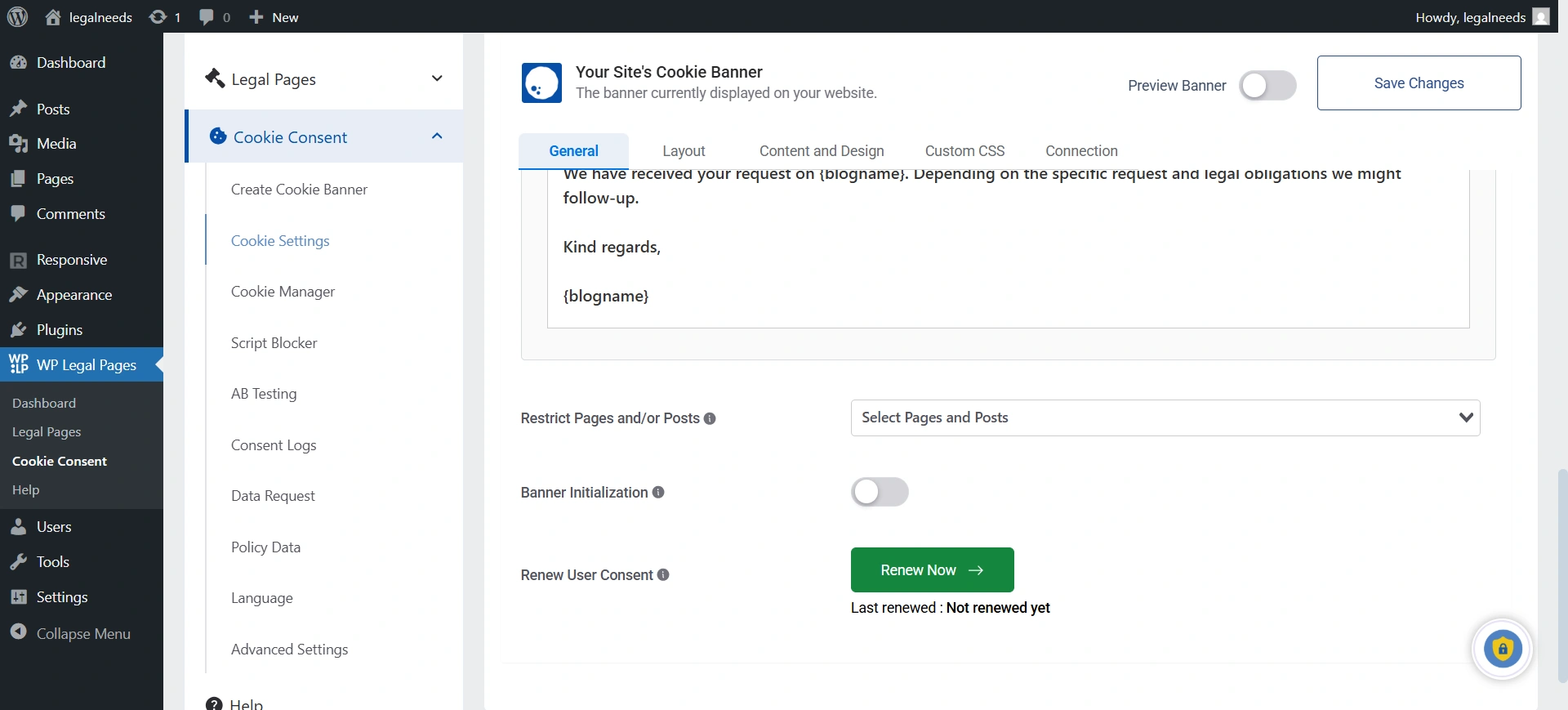Collapse the Cookie Consent section
This screenshot has width=1568, height=710.
[x=436, y=136]
